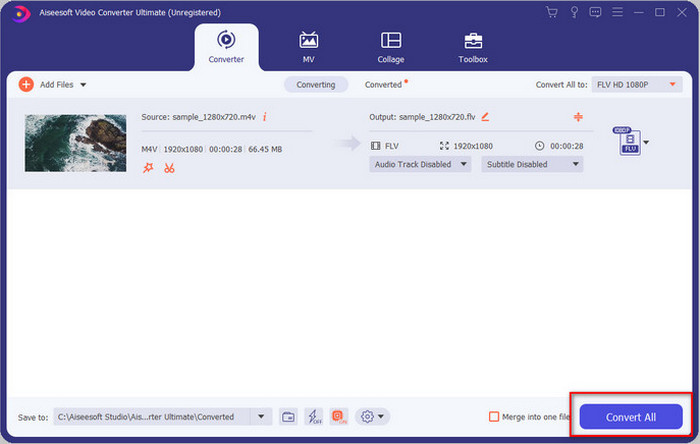Show source file info icon
The height and width of the screenshot is (444, 700).
(x=265, y=117)
